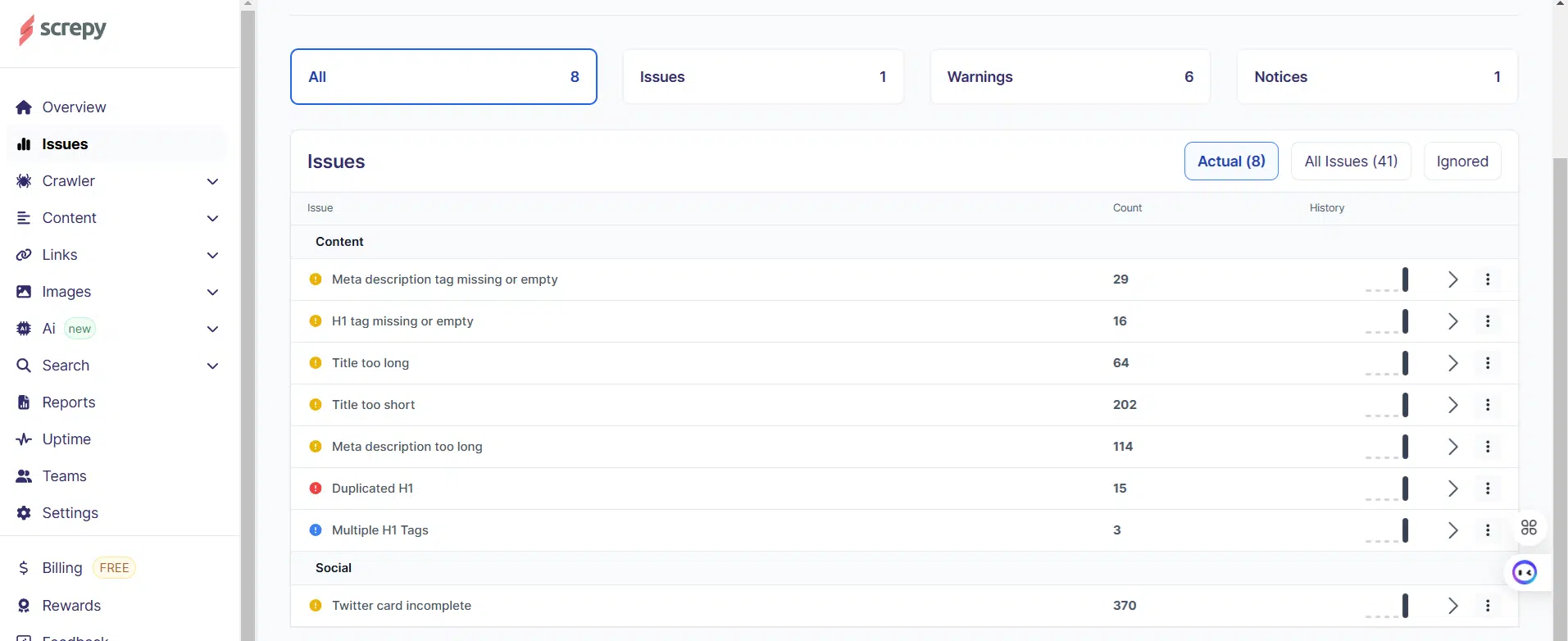This screenshot has height=641, width=1568.
Task: Open the floating grid apps widget
Action: [x=1529, y=528]
